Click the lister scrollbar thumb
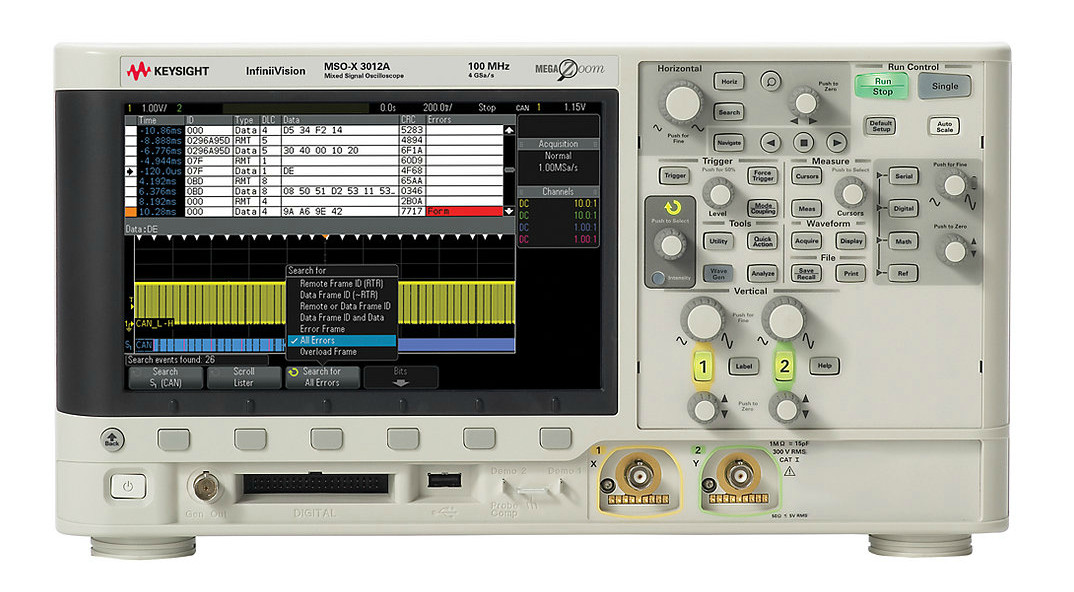This screenshot has width=1074, height=592. pyautogui.click(x=509, y=169)
